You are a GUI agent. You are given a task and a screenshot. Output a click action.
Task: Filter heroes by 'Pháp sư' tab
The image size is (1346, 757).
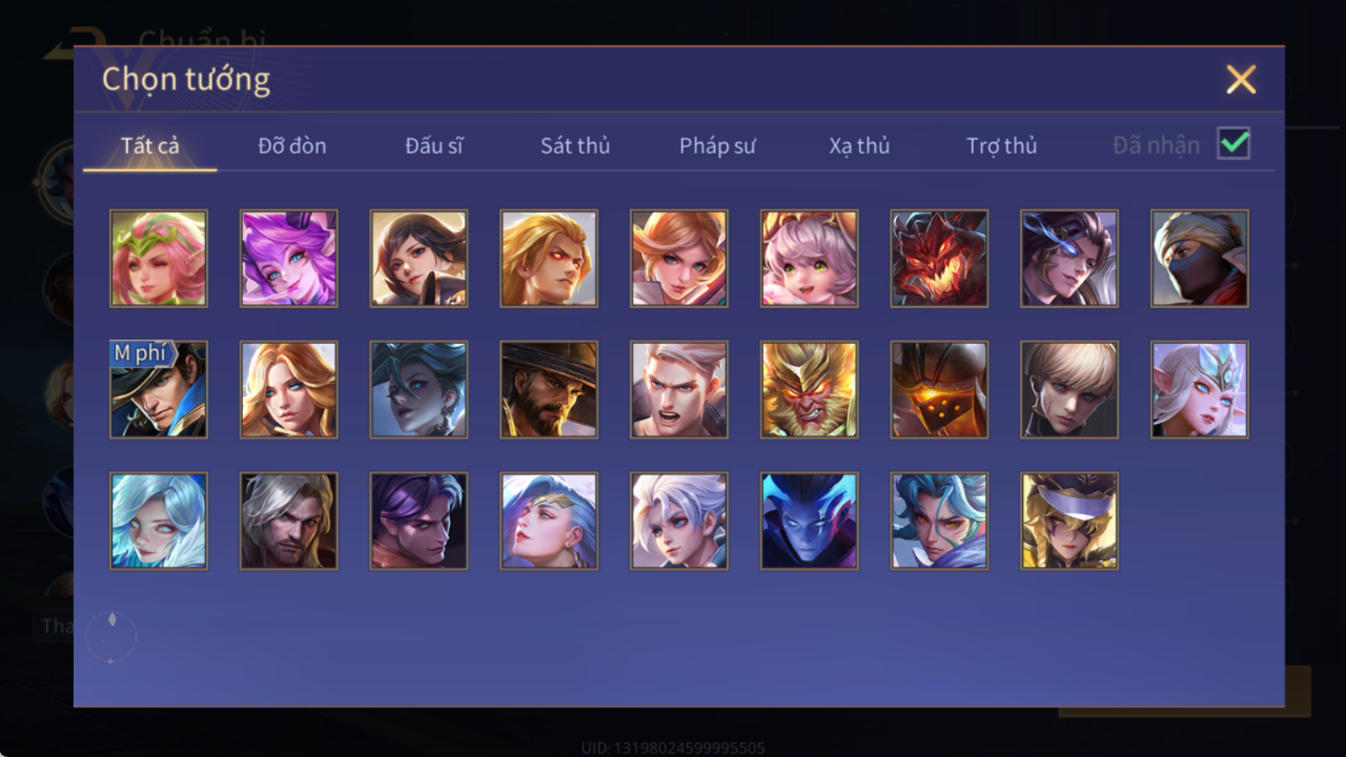(717, 146)
